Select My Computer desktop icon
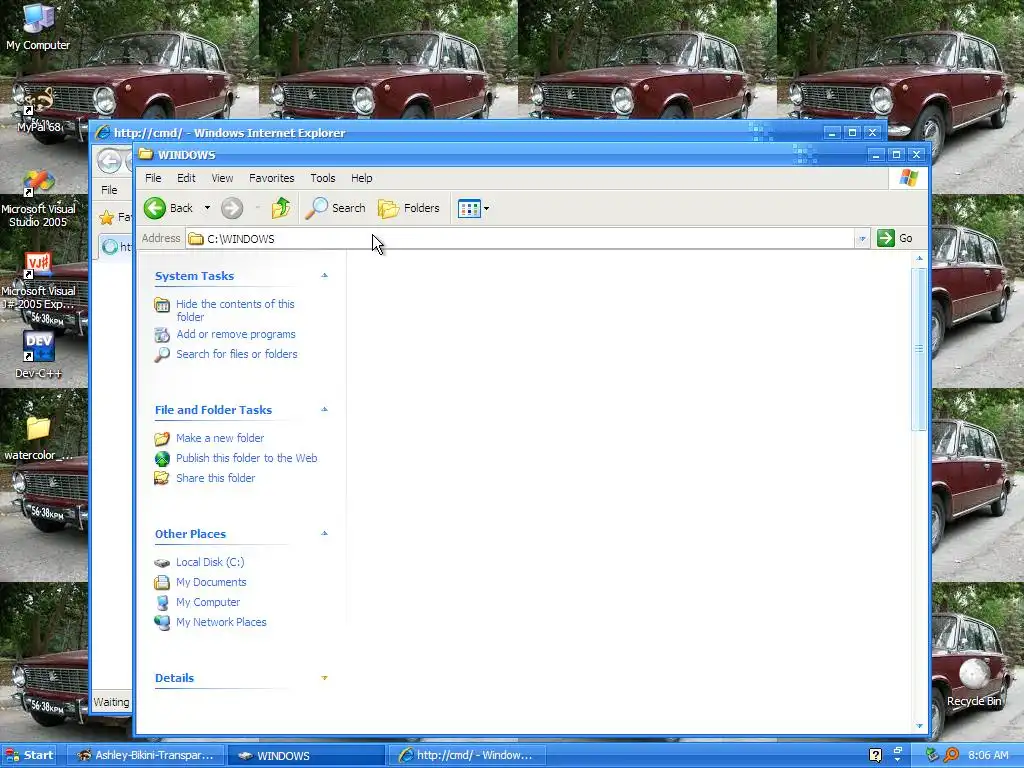 [38, 27]
